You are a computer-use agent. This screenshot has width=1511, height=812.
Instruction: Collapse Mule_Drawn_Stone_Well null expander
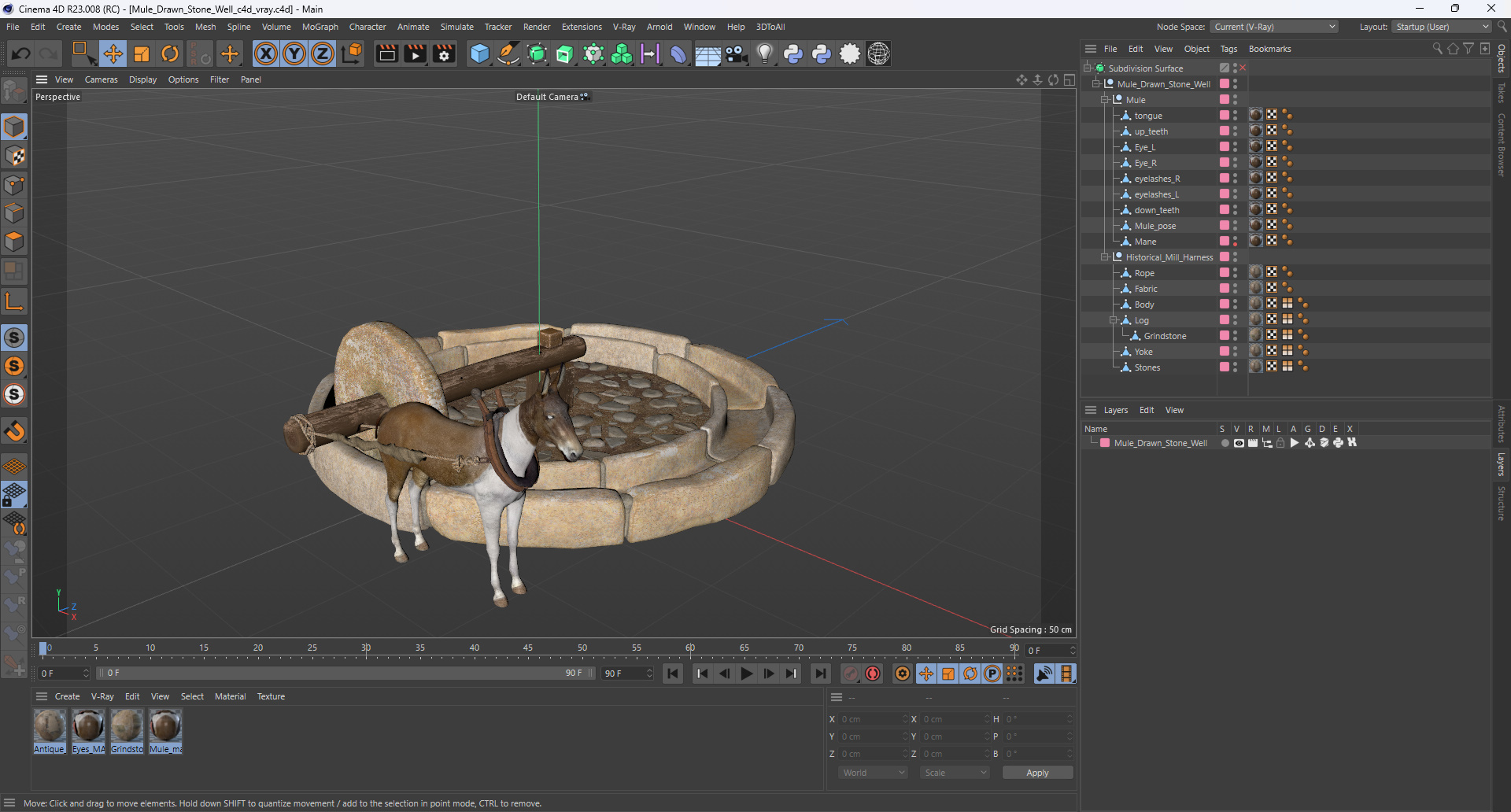(1096, 84)
